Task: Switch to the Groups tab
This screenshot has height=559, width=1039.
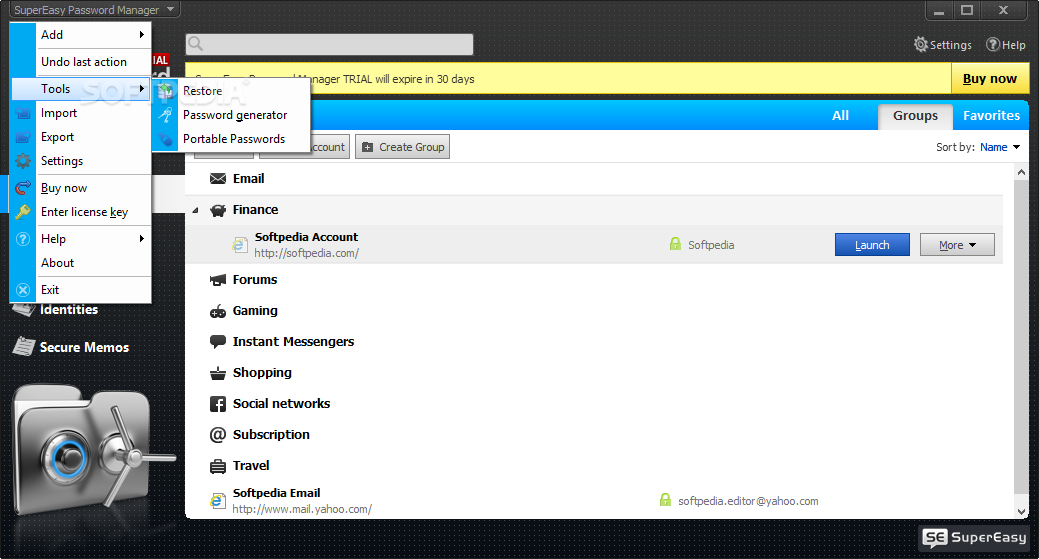Action: pos(915,116)
